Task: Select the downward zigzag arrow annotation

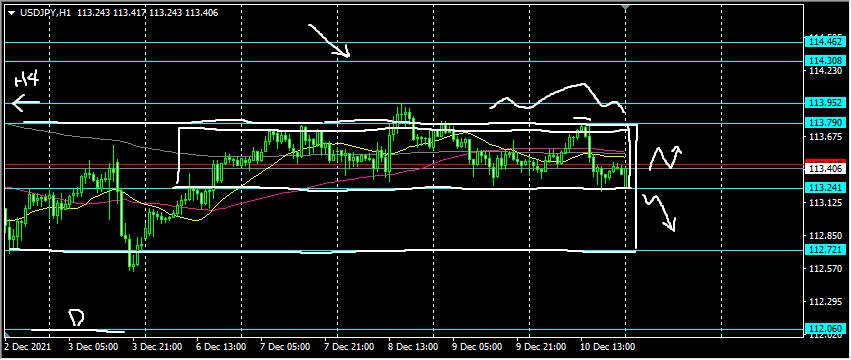Action: pos(659,213)
